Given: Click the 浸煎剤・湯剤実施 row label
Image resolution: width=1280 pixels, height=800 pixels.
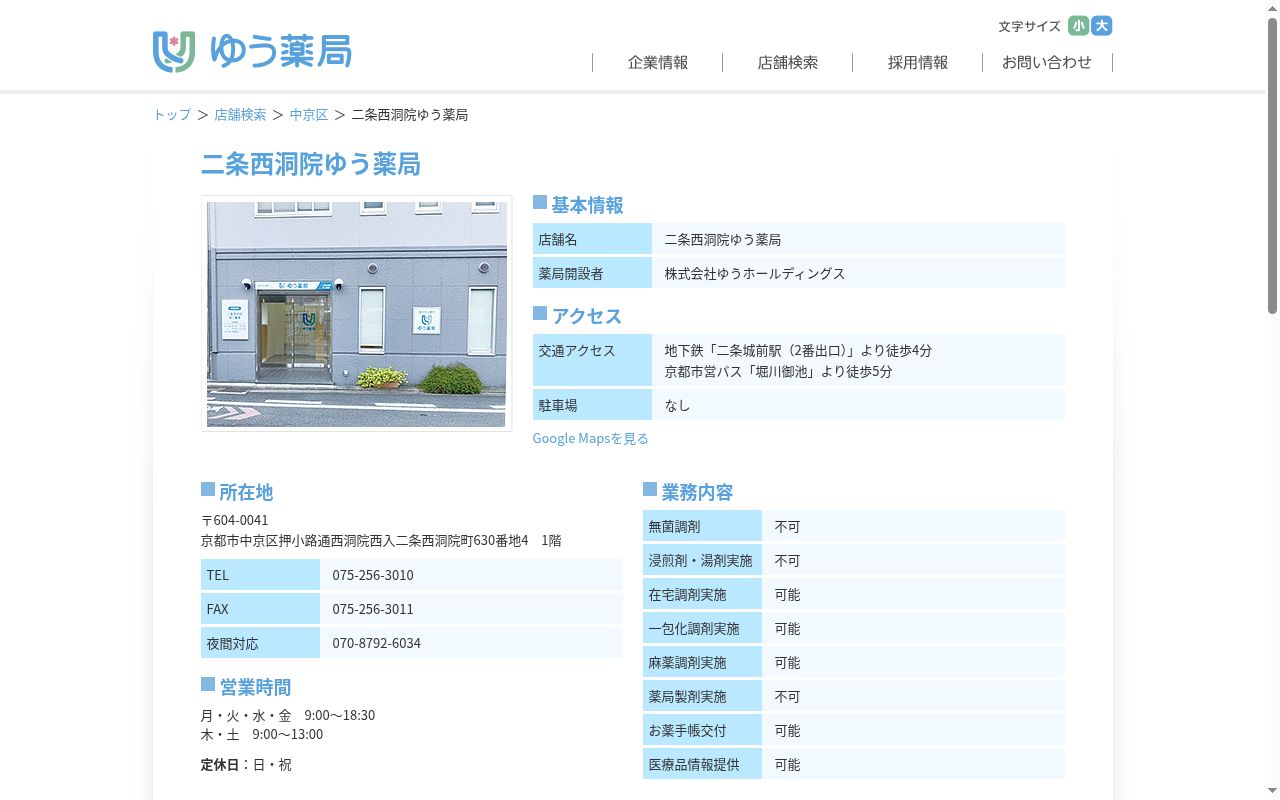Looking at the screenshot, I should point(702,560).
